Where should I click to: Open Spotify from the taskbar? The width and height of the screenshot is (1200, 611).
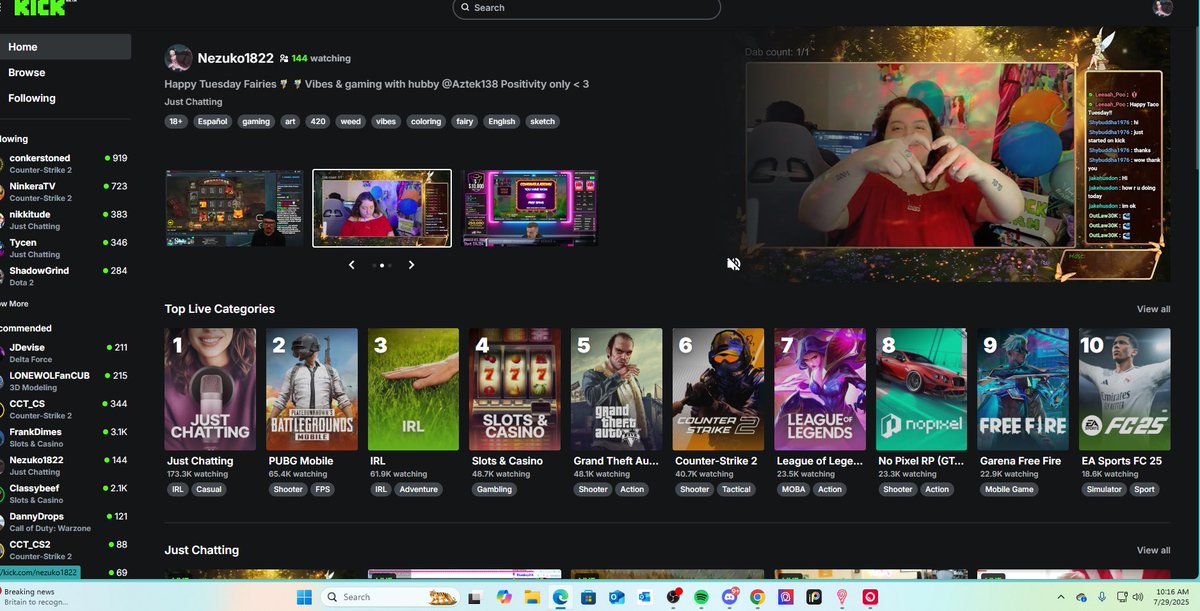click(701, 597)
